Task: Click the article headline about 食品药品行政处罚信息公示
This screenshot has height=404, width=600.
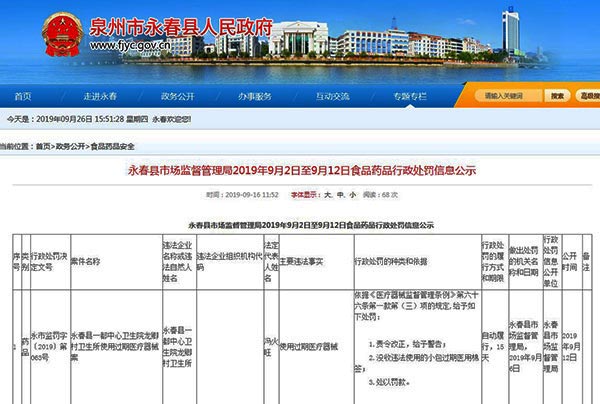Action: pyautogui.click(x=301, y=171)
